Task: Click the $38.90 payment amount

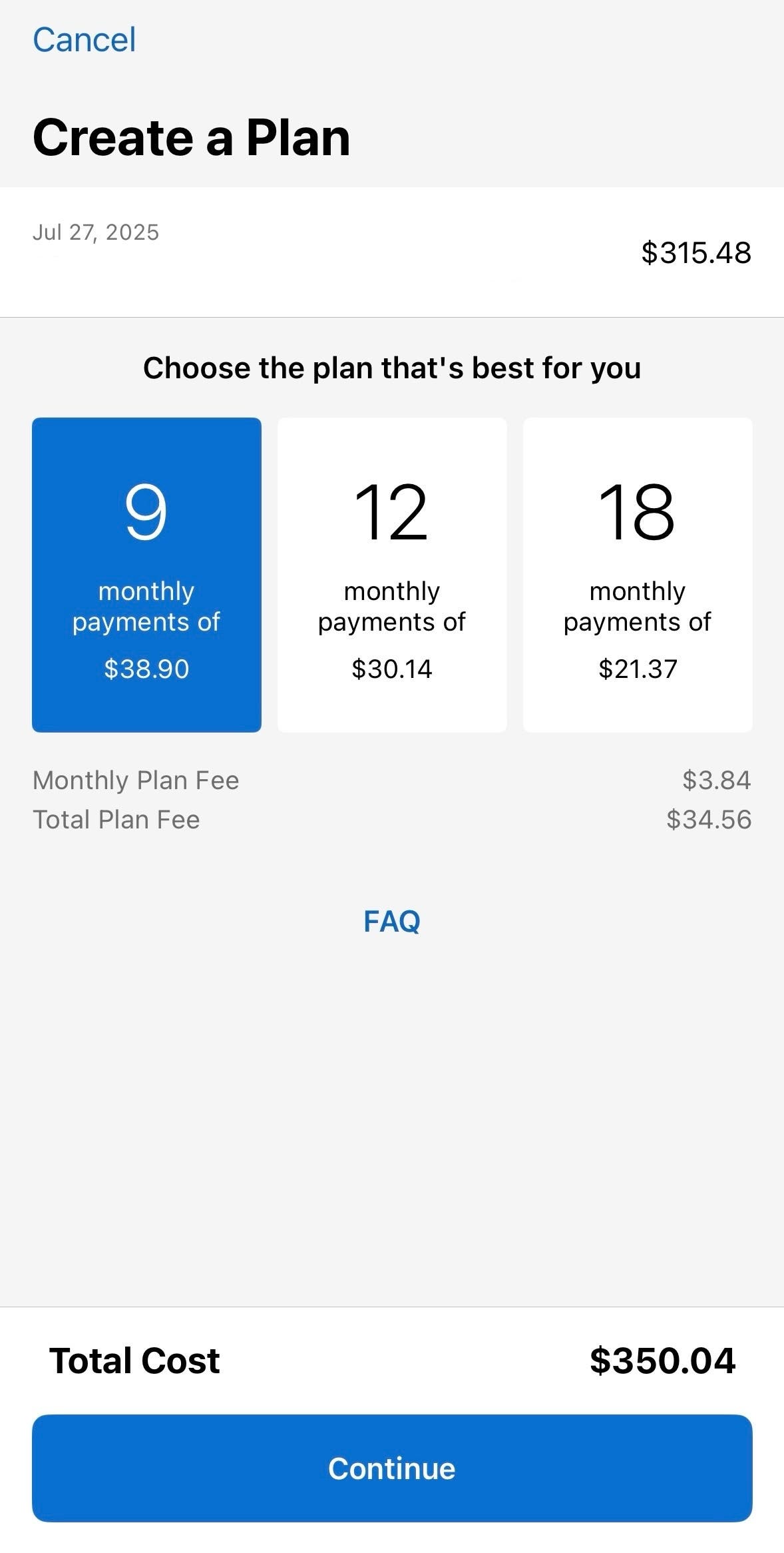Action: pos(146,669)
